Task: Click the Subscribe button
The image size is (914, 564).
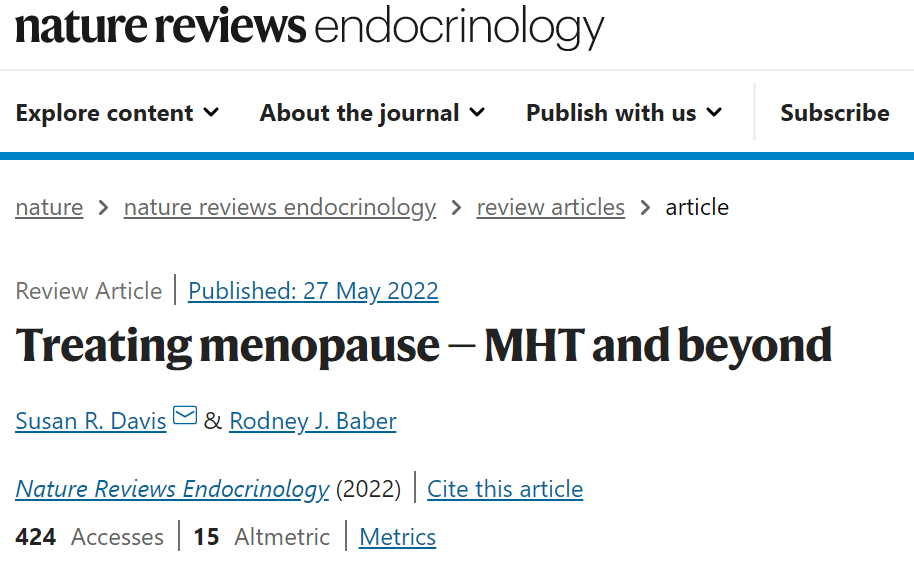Action: 835,112
